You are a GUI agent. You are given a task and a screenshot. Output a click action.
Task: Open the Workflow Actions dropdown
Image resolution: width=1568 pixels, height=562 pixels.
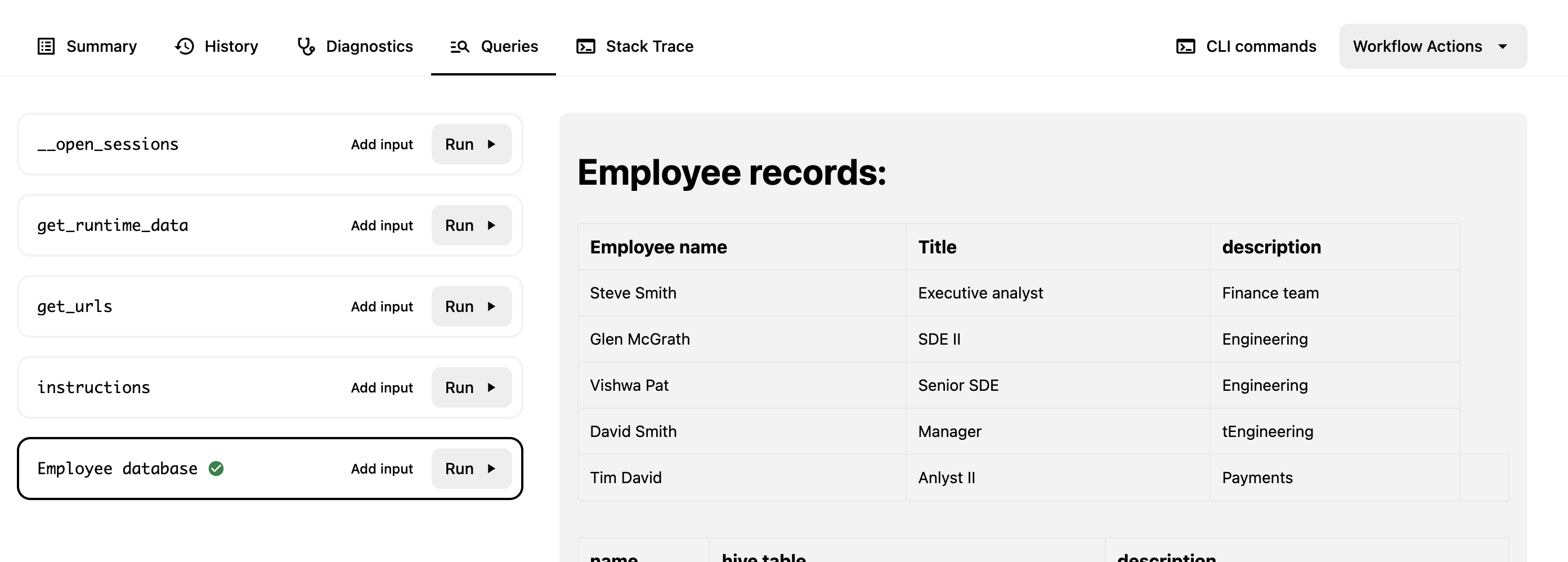(x=1432, y=46)
